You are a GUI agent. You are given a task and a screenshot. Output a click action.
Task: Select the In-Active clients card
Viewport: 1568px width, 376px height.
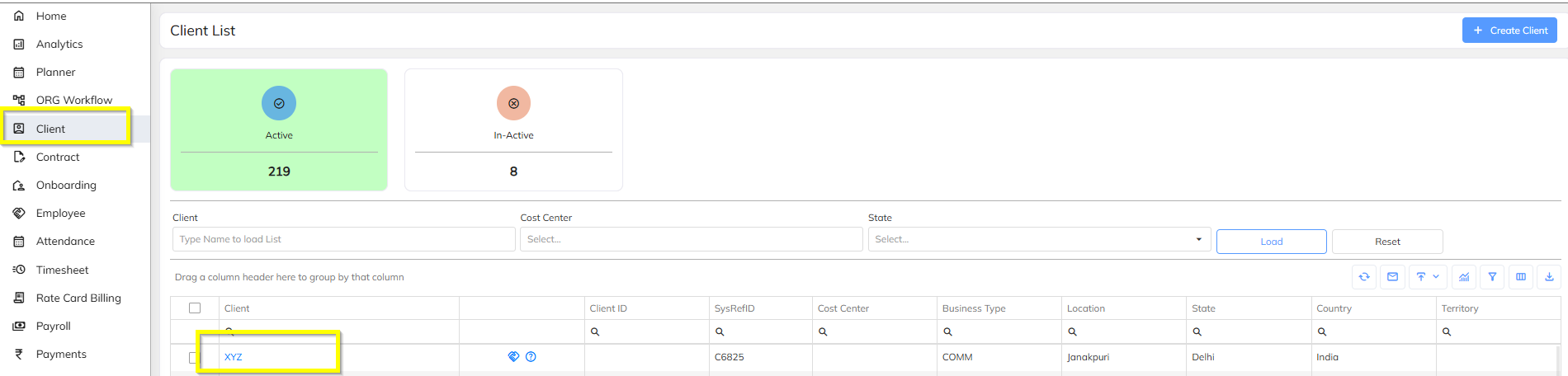pos(513,129)
